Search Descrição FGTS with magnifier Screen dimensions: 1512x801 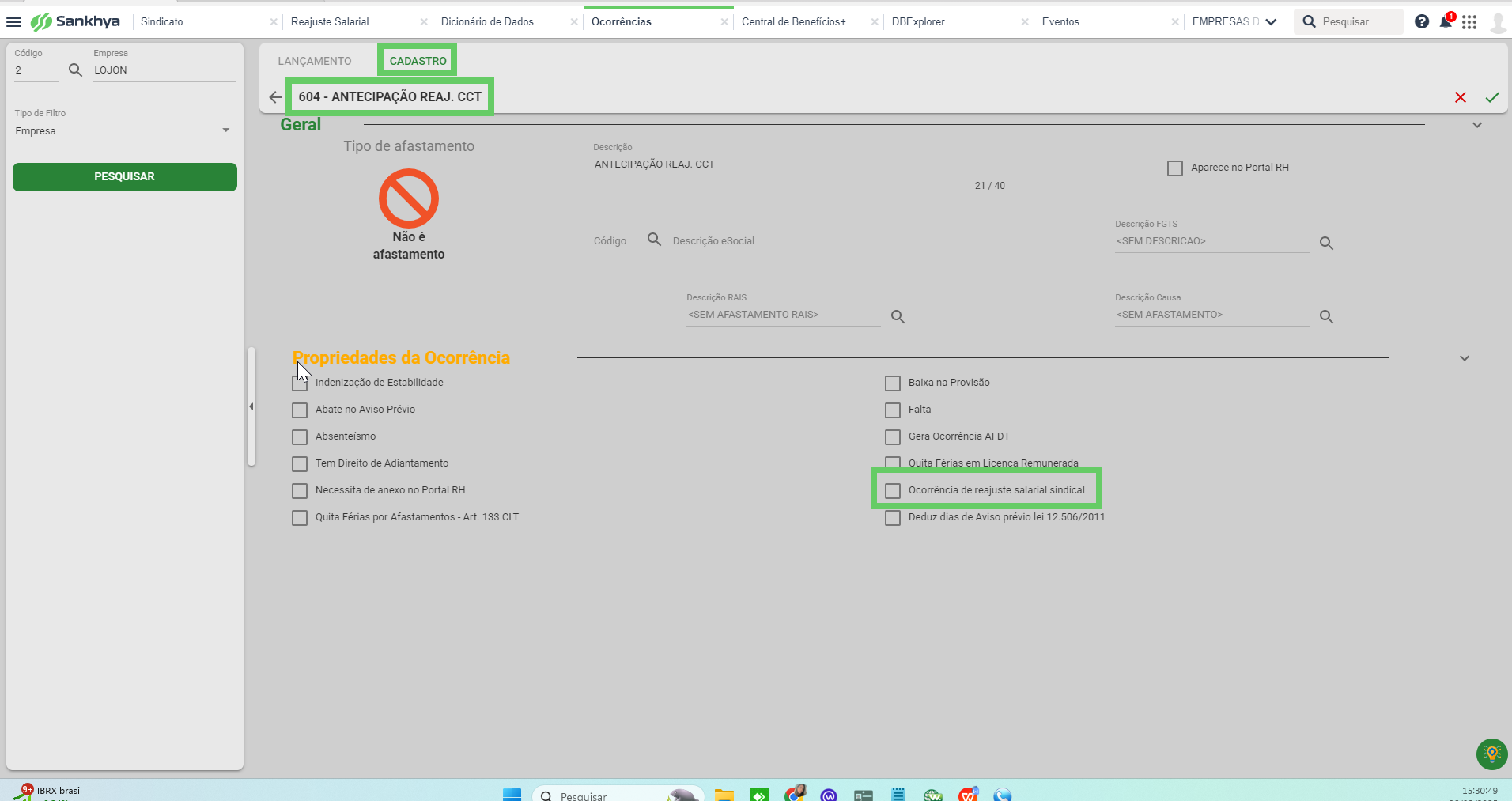[x=1326, y=244]
